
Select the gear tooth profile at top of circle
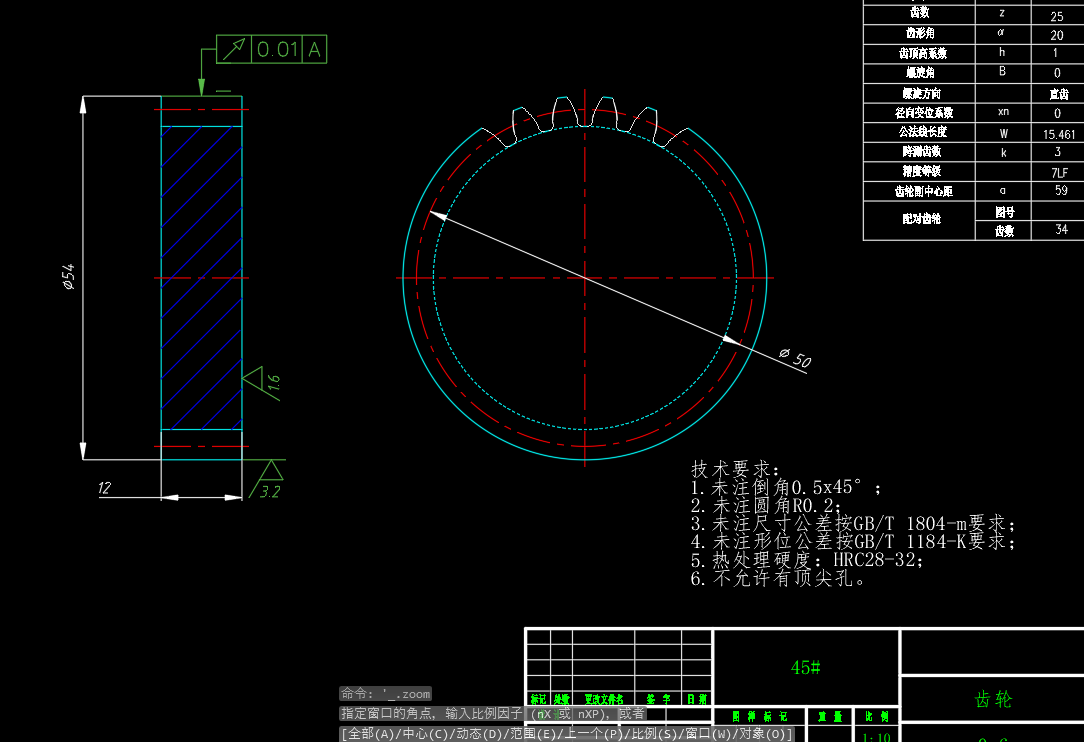click(x=585, y=122)
